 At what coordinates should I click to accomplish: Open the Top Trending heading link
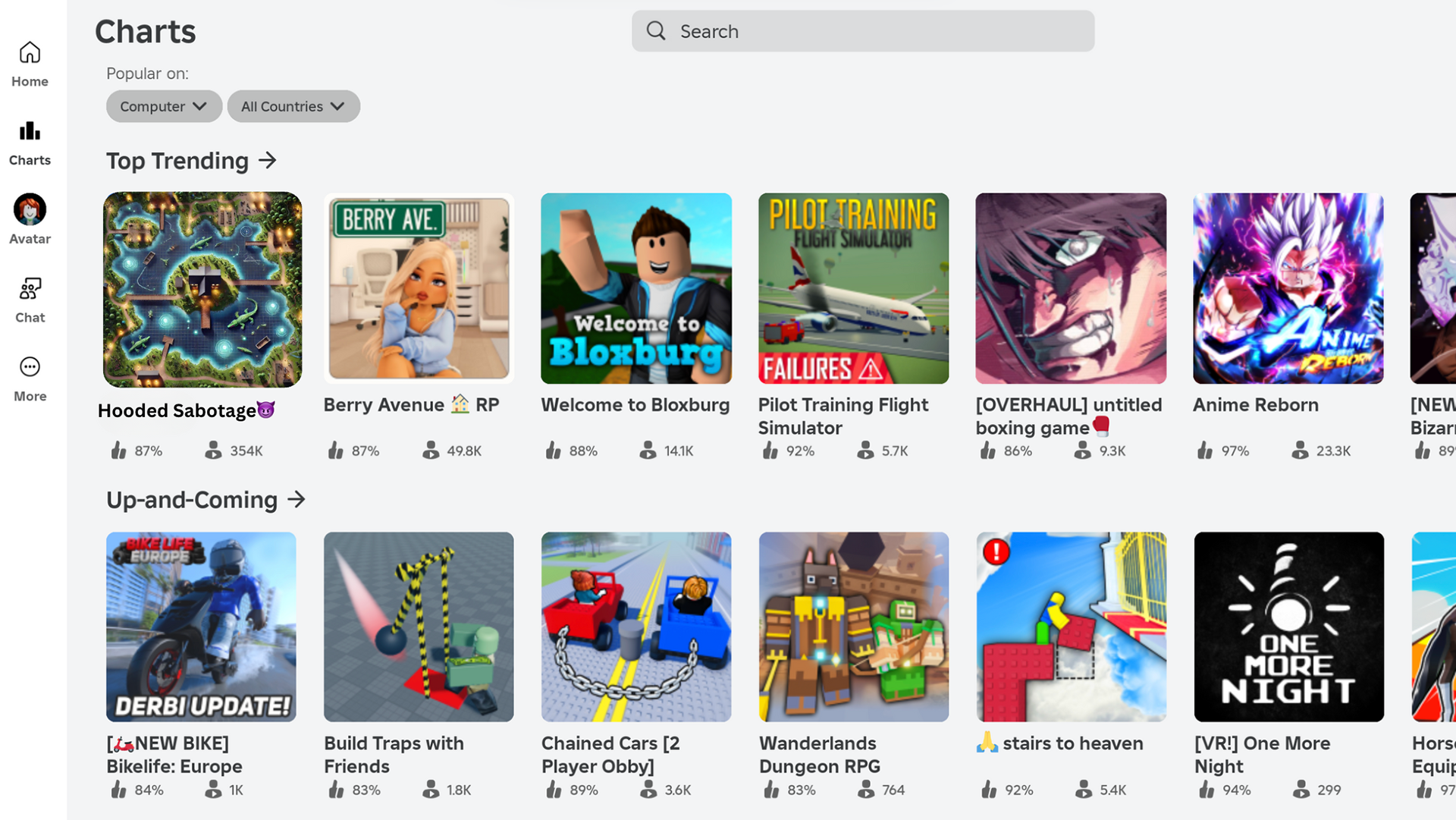pyautogui.click(x=177, y=161)
